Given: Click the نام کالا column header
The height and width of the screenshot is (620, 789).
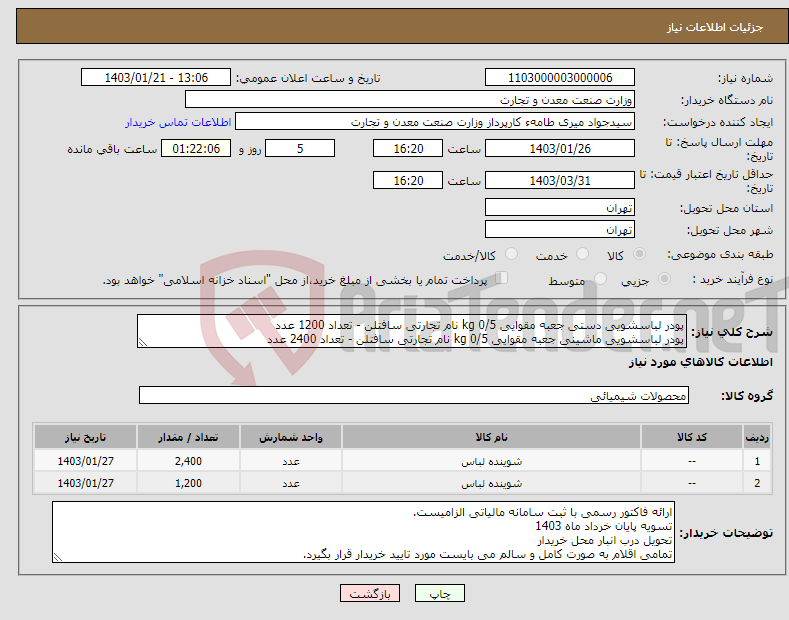Looking at the screenshot, I should pos(492,437).
